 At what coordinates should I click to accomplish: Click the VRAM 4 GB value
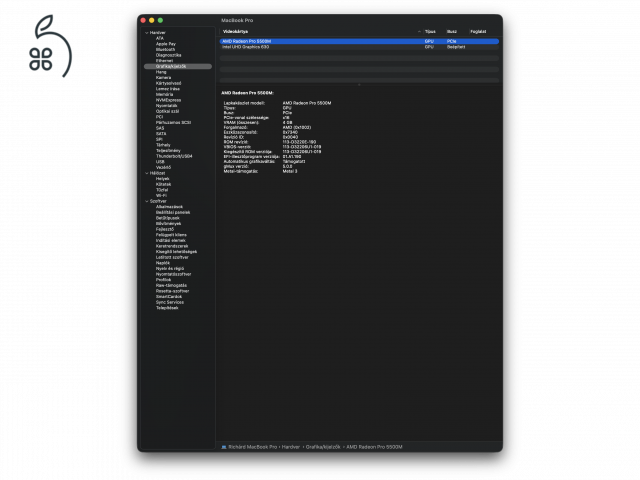pos(287,122)
